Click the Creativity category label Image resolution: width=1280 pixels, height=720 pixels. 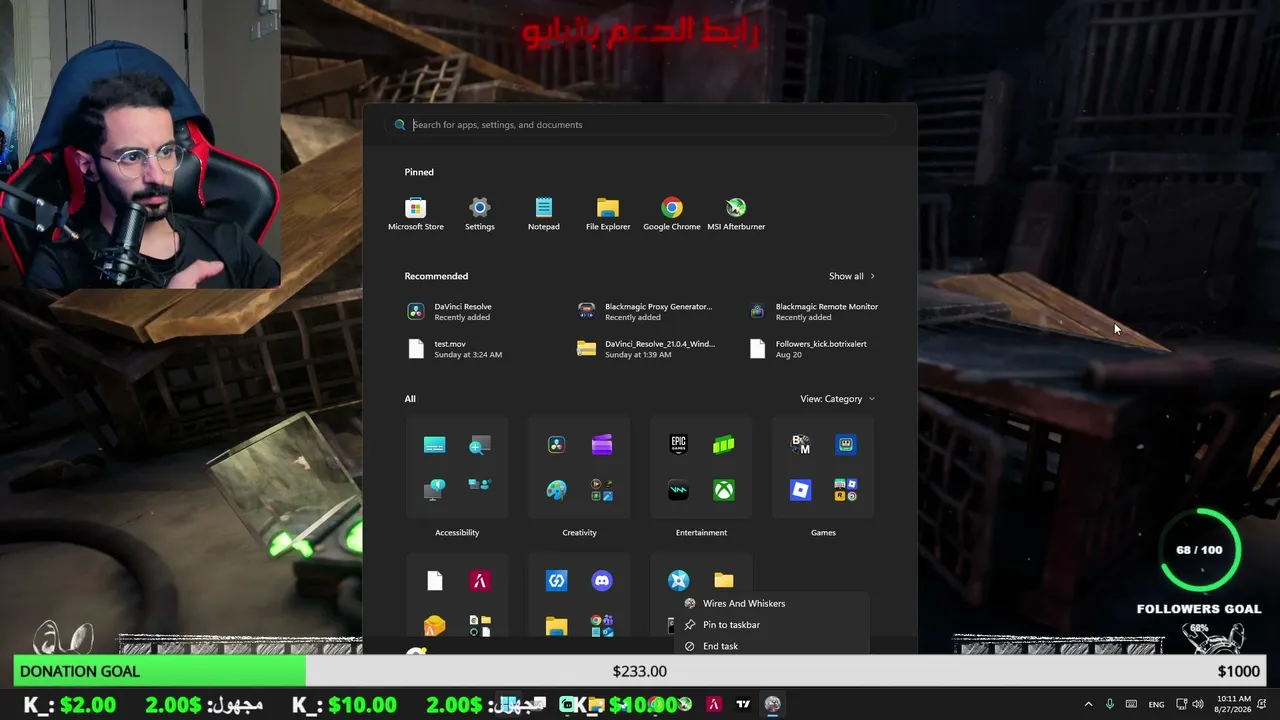pos(579,532)
